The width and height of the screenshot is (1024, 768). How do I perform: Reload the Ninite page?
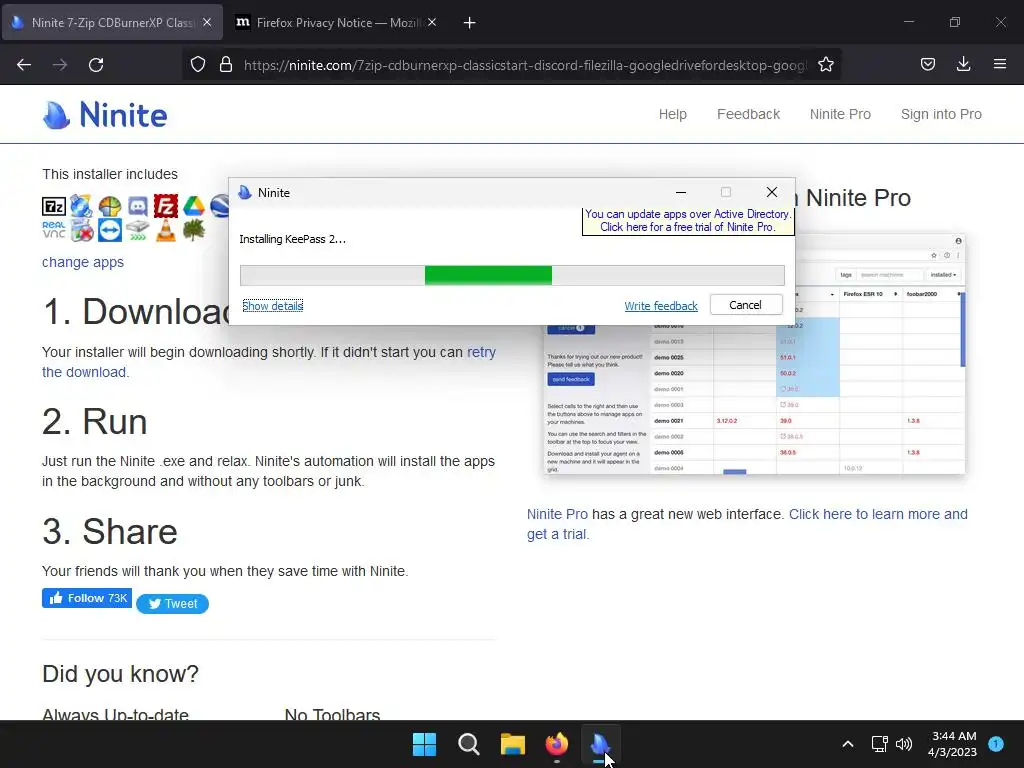click(96, 65)
